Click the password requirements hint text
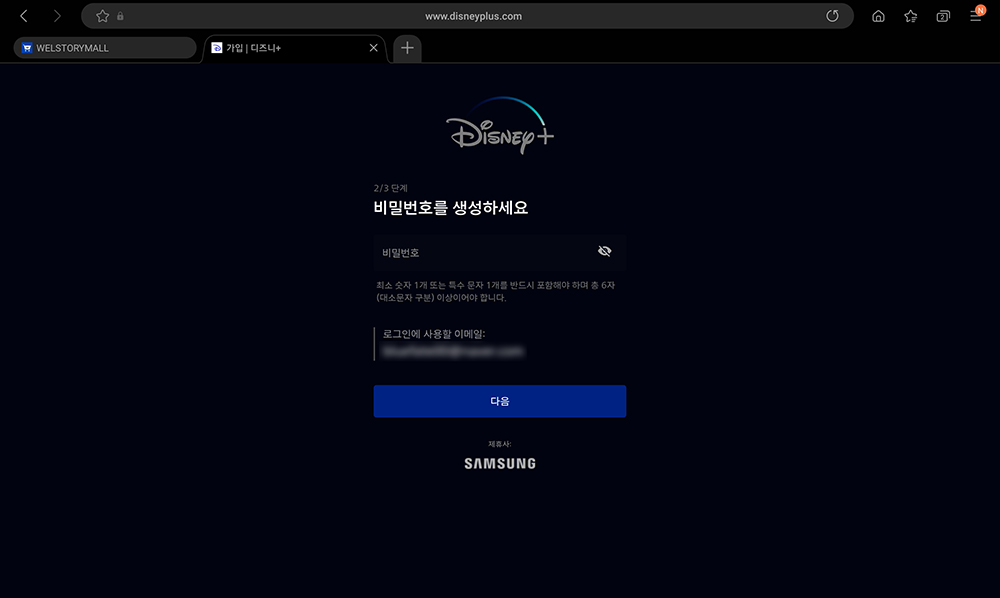 click(x=496, y=291)
